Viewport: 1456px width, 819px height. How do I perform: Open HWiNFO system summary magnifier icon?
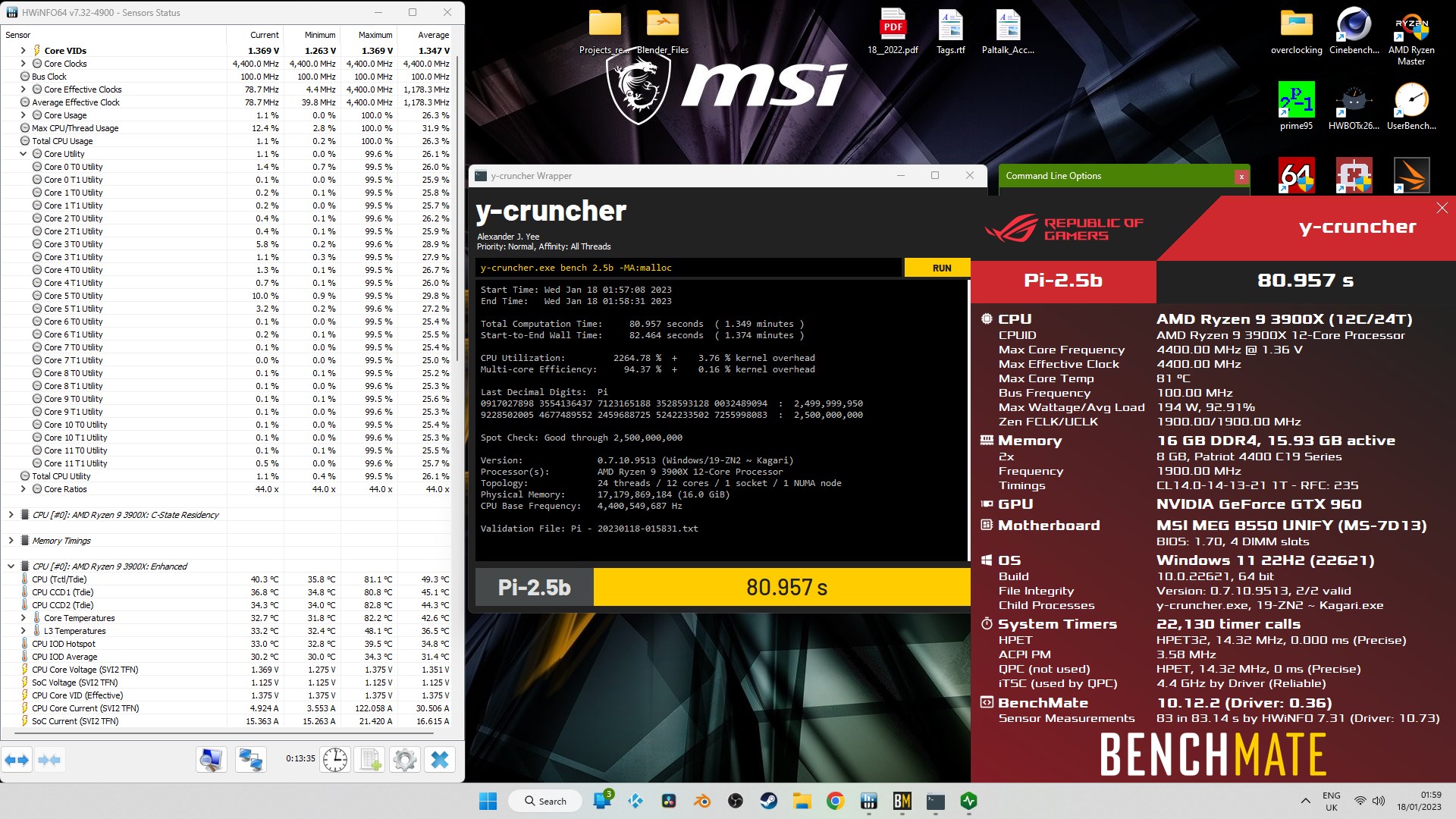(211, 760)
